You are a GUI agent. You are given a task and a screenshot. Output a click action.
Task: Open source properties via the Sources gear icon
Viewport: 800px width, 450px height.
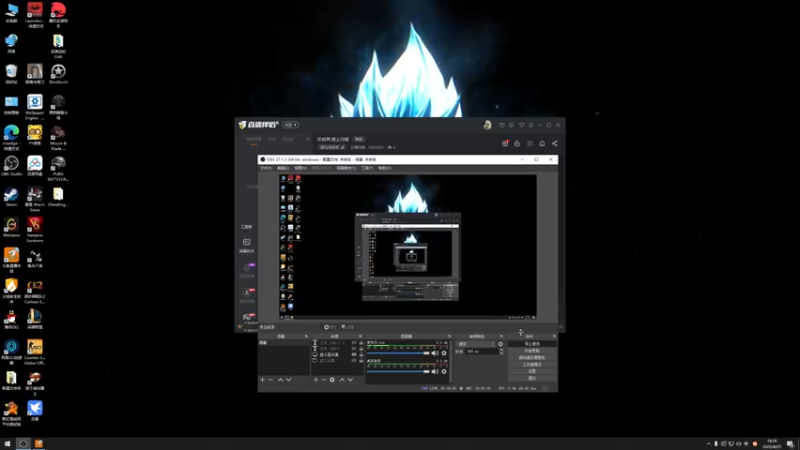click(x=332, y=380)
